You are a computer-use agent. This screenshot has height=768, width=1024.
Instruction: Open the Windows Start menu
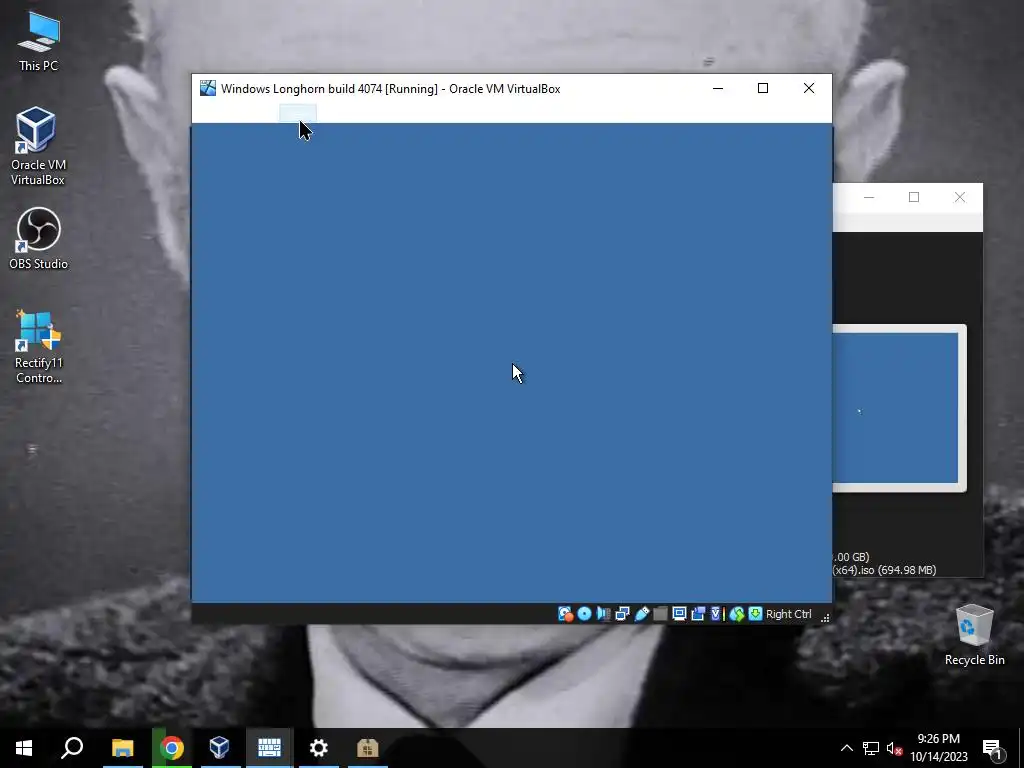pyautogui.click(x=24, y=748)
